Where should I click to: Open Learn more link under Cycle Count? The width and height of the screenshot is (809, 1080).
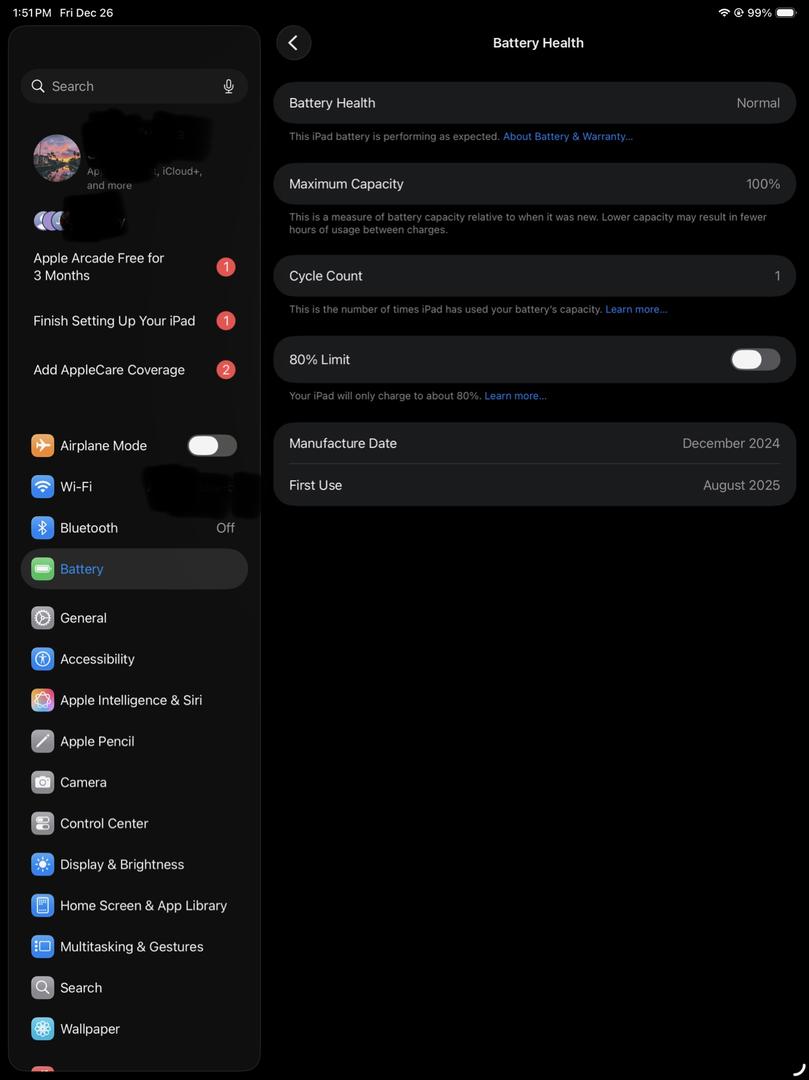click(636, 309)
